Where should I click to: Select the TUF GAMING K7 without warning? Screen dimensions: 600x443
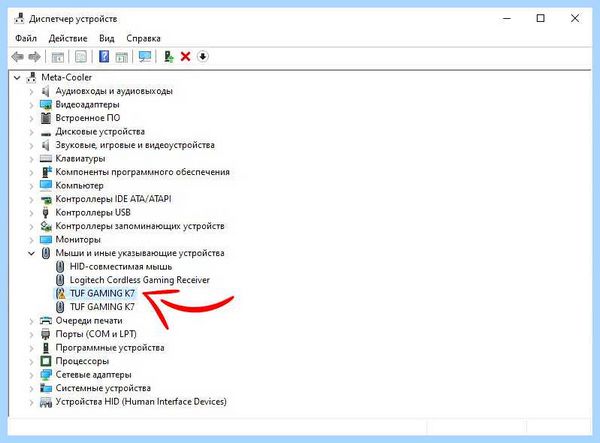point(102,307)
